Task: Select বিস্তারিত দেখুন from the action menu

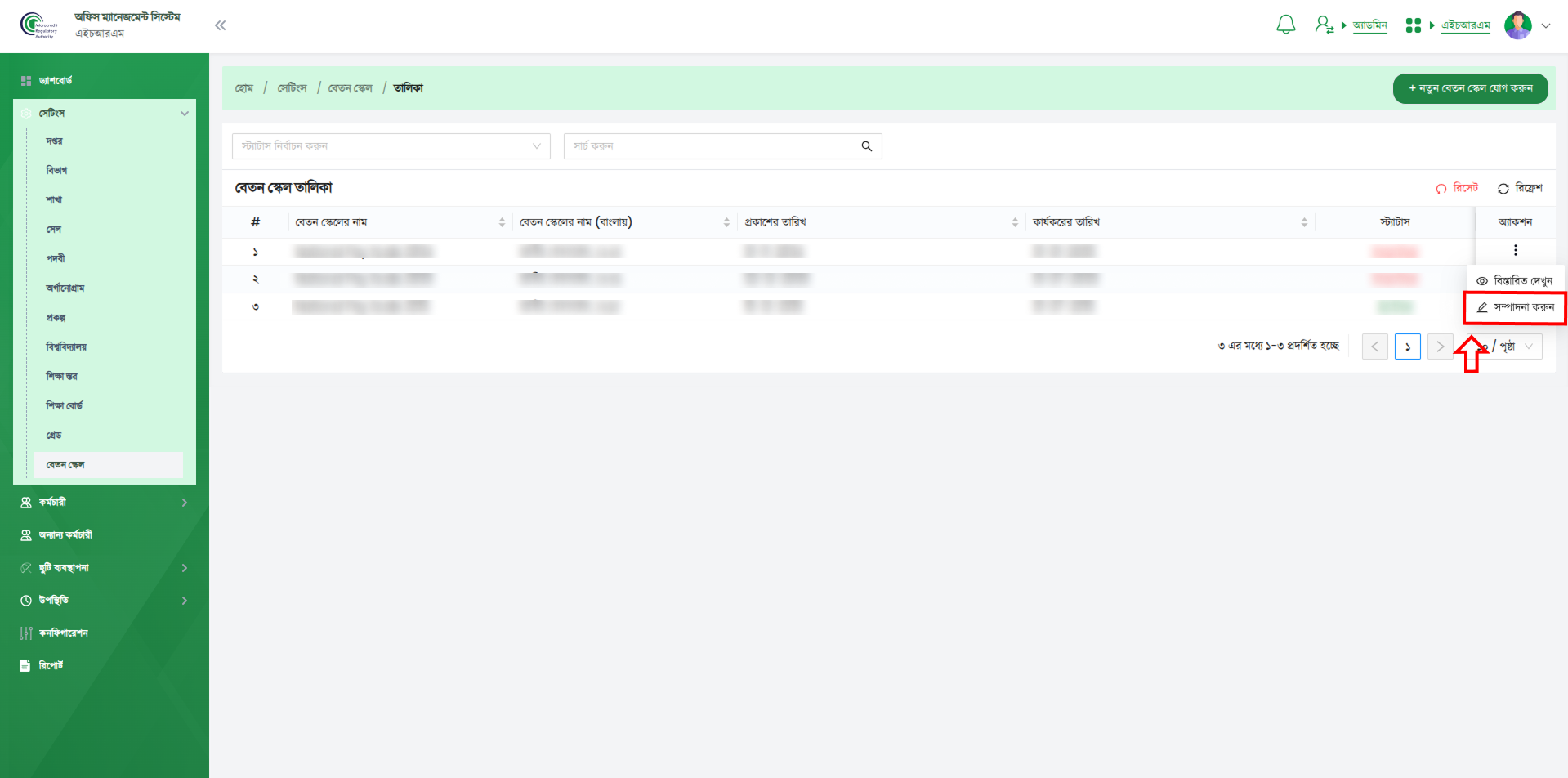Action: point(1516,281)
